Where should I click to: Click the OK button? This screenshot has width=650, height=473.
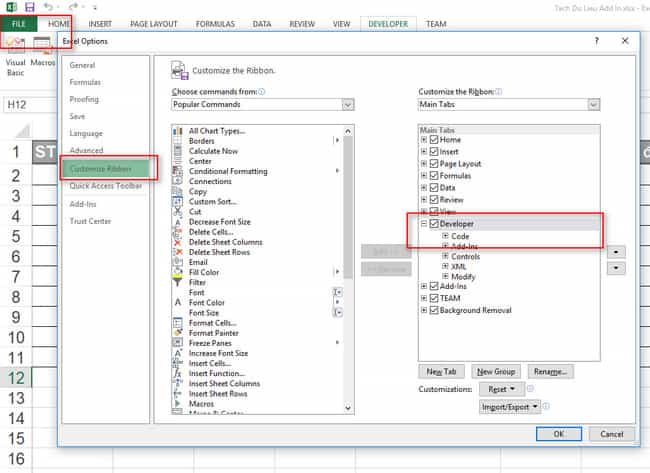click(x=559, y=434)
